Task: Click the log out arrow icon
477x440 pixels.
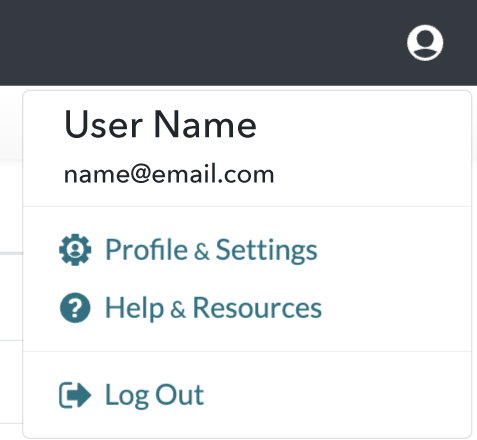Action: (x=75, y=395)
